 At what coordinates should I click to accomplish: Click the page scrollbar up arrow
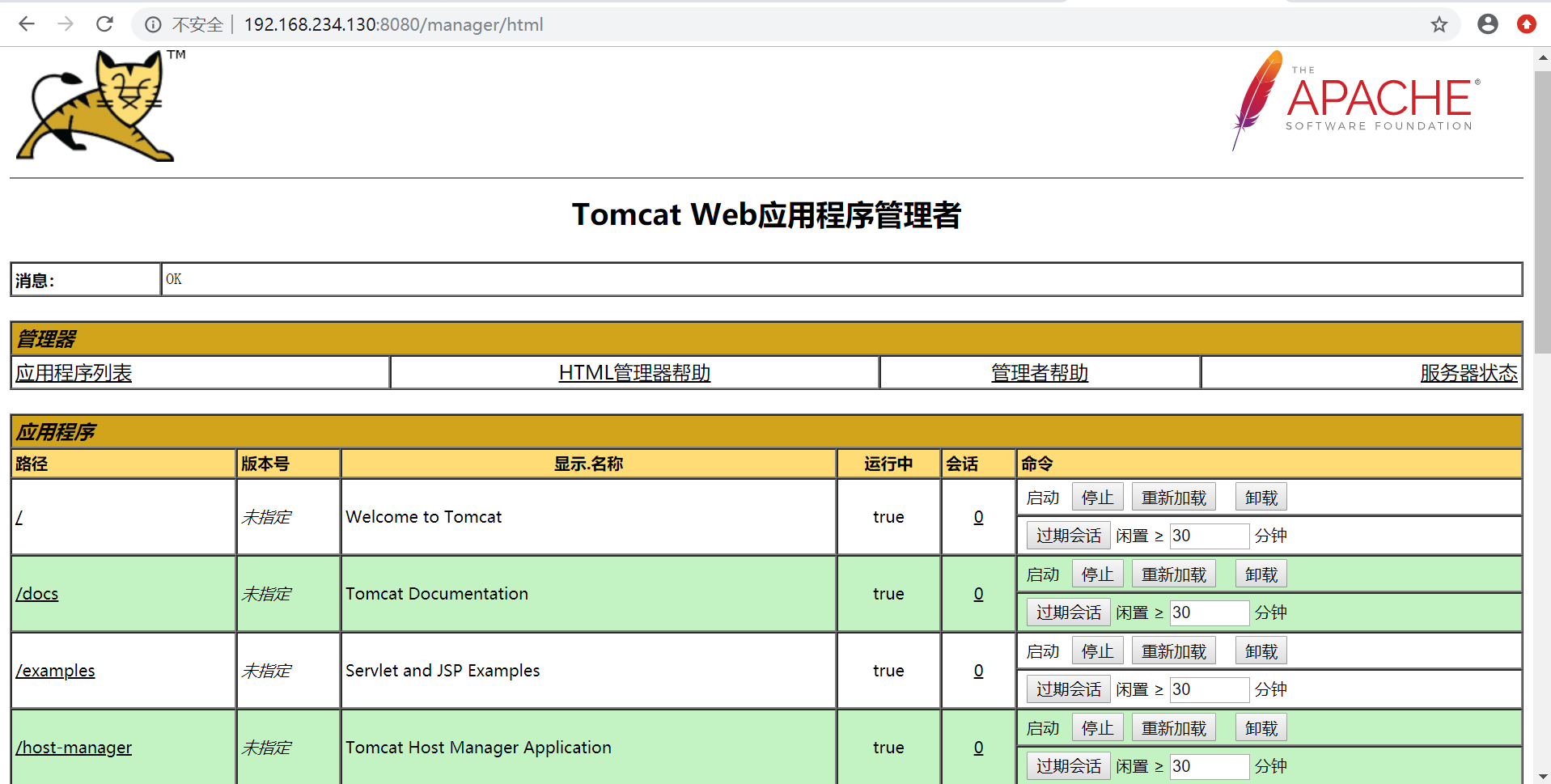pyautogui.click(x=1542, y=57)
